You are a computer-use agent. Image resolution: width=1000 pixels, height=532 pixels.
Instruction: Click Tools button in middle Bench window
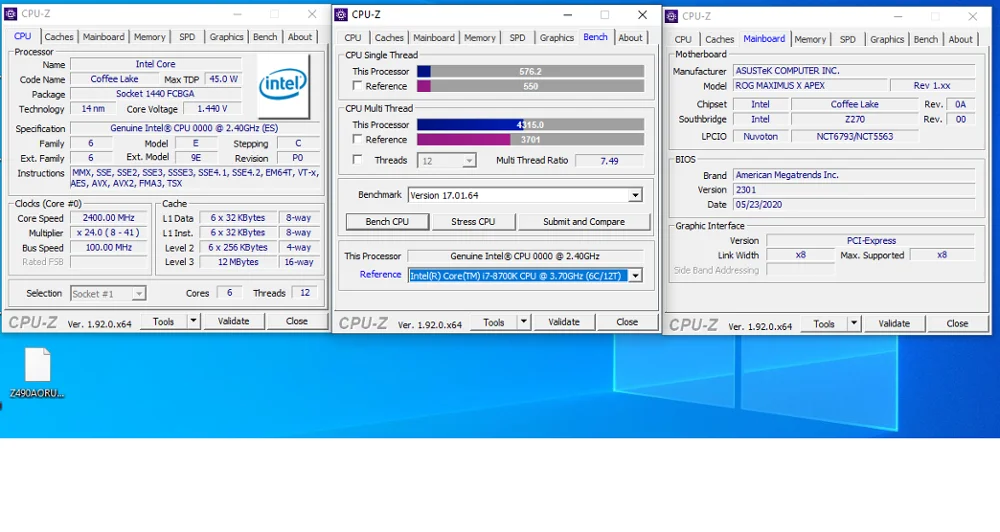click(x=494, y=322)
